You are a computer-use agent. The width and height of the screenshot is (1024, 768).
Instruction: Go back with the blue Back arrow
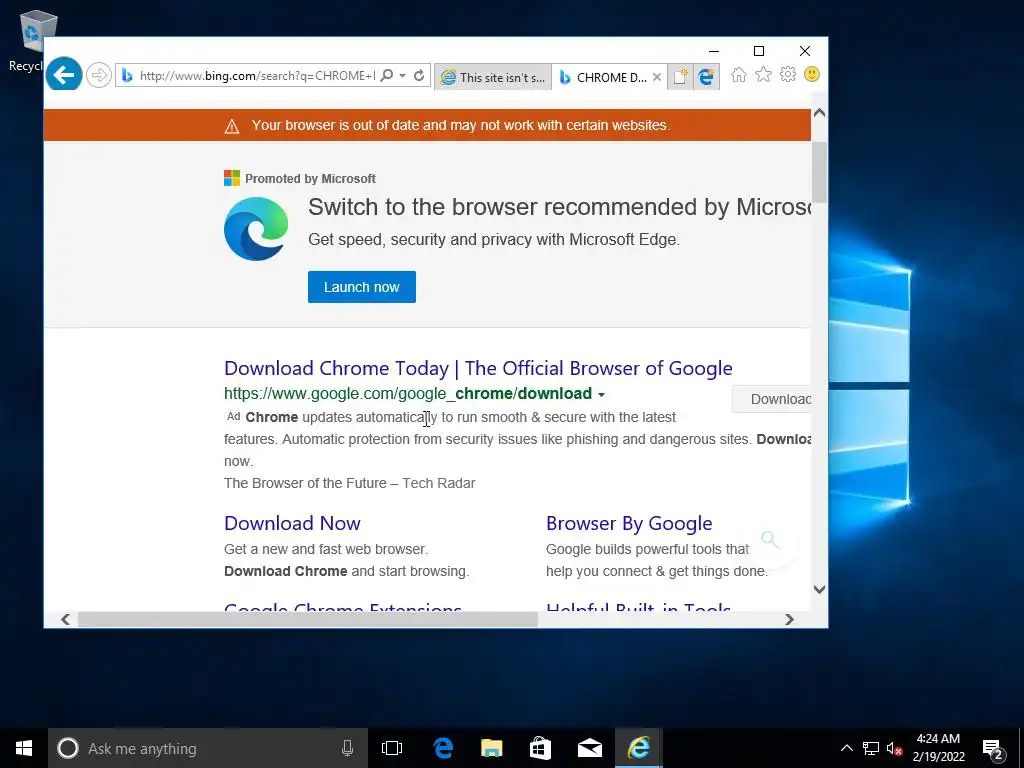[64, 75]
